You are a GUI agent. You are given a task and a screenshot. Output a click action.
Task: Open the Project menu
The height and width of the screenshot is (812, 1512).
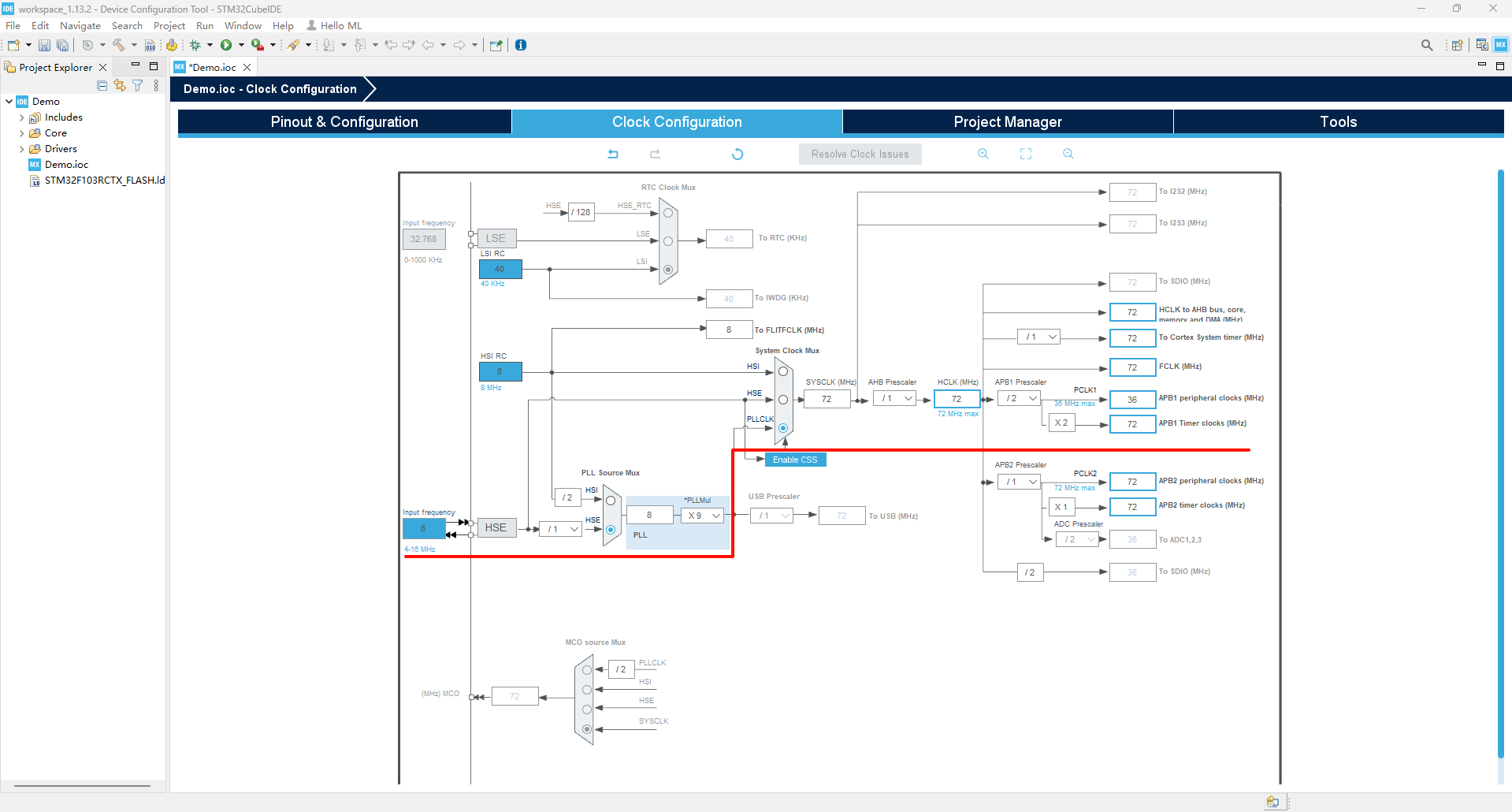[169, 26]
